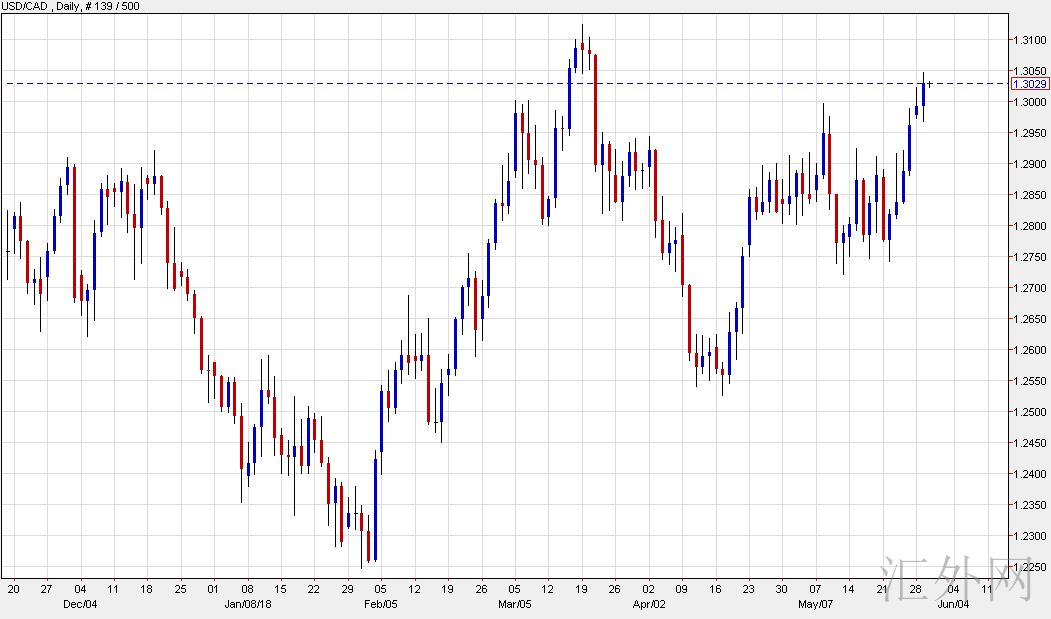The height and width of the screenshot is (619, 1051).
Task: Select the Jun/04 month label
Action: [x=951, y=604]
